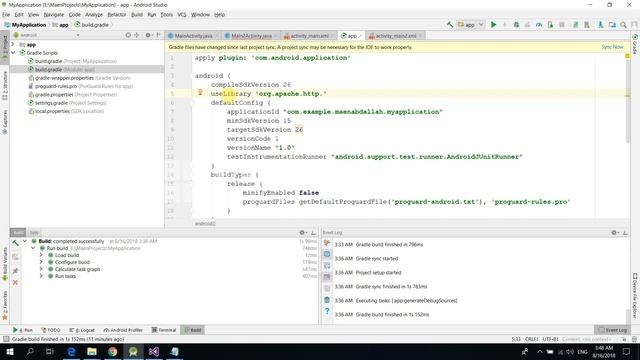Click the trash clear-all icon in Event Log
640x360 pixels.
point(327,300)
